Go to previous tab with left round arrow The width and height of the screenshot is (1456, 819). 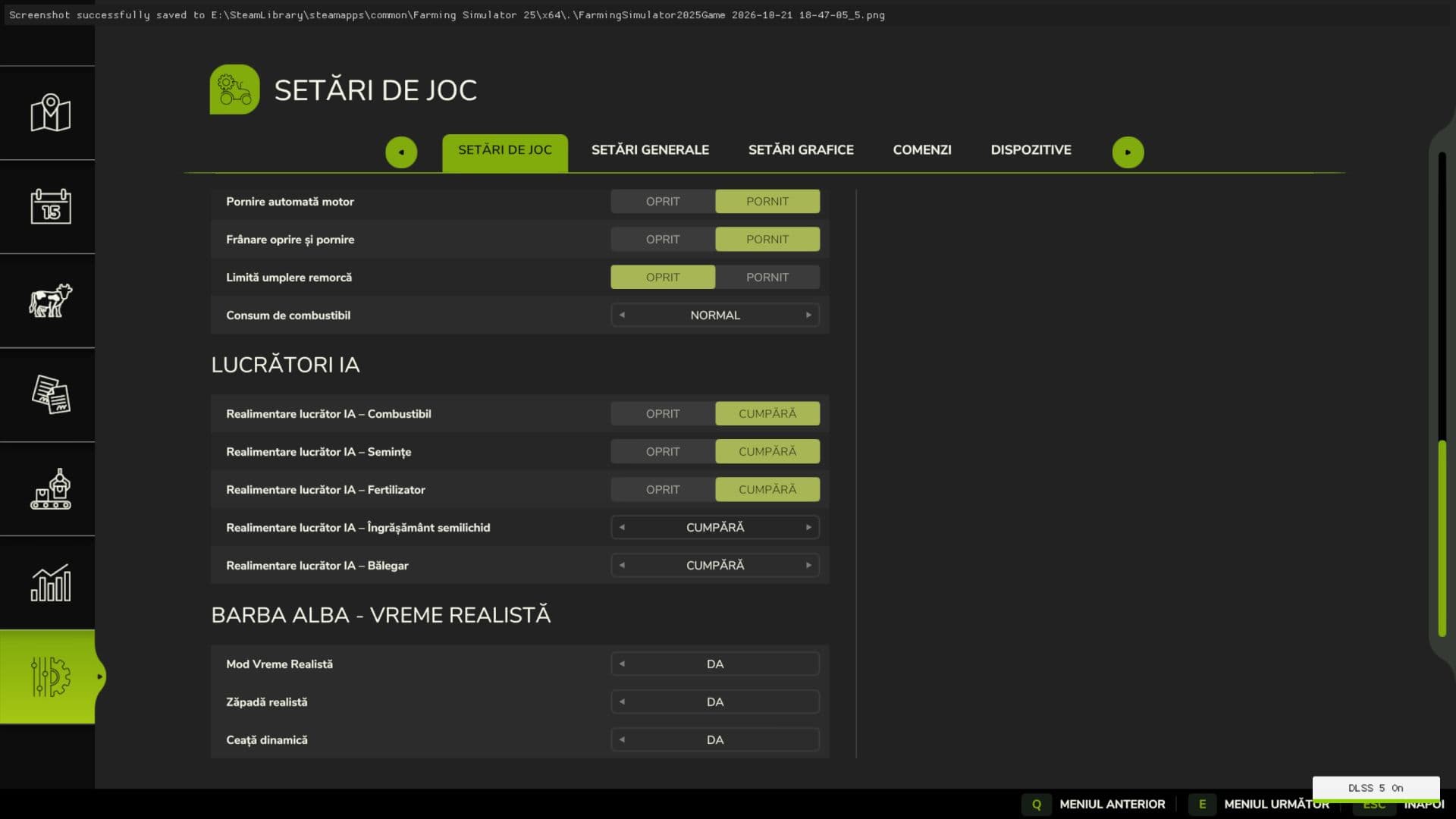point(401,152)
